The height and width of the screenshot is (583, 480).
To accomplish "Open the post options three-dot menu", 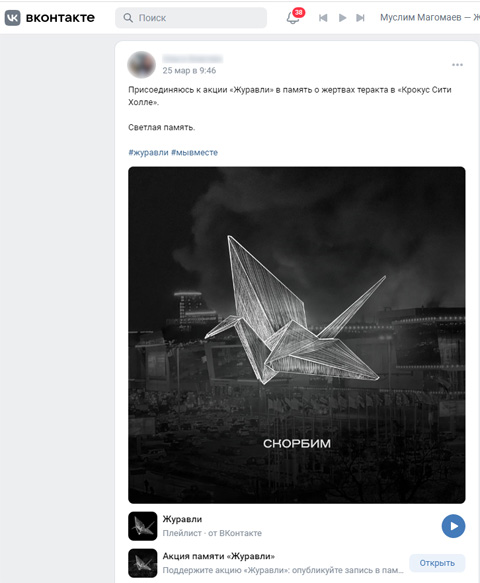I will tap(457, 65).
